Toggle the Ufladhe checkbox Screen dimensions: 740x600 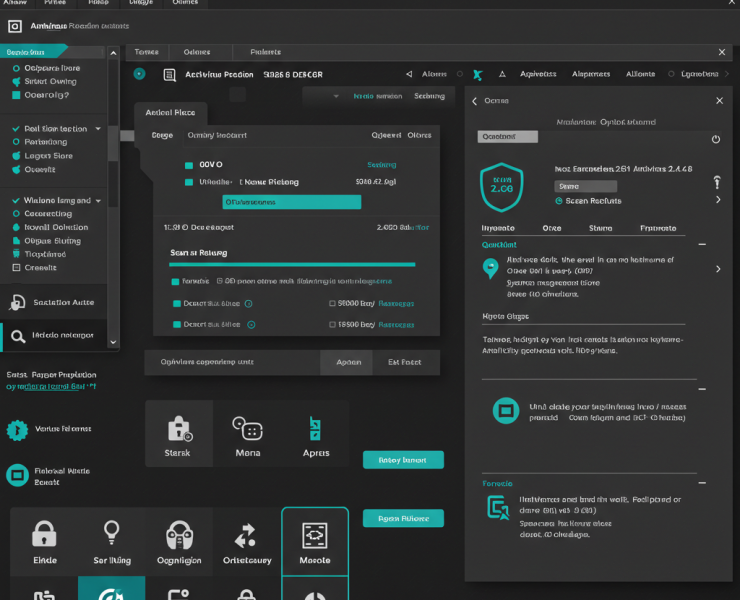click(x=189, y=182)
